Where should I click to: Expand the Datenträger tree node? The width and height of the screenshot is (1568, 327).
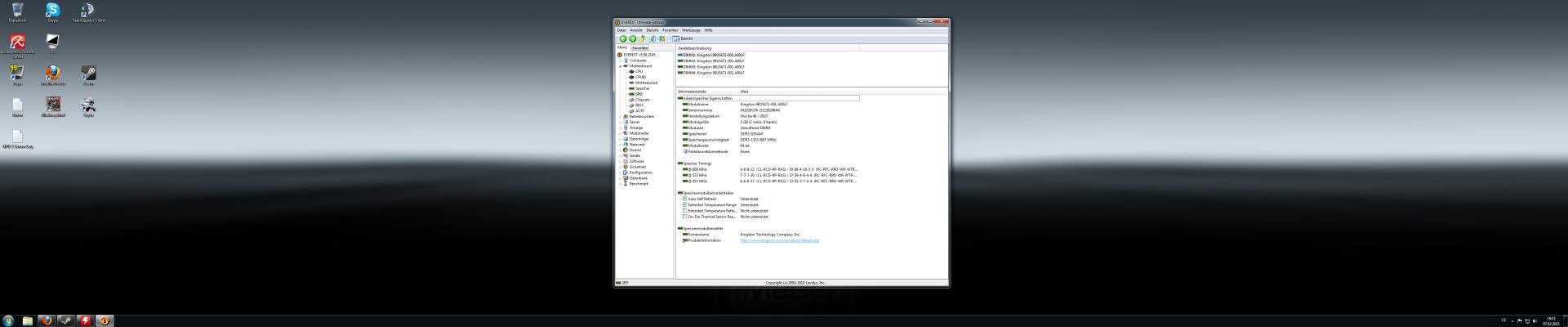(621, 139)
